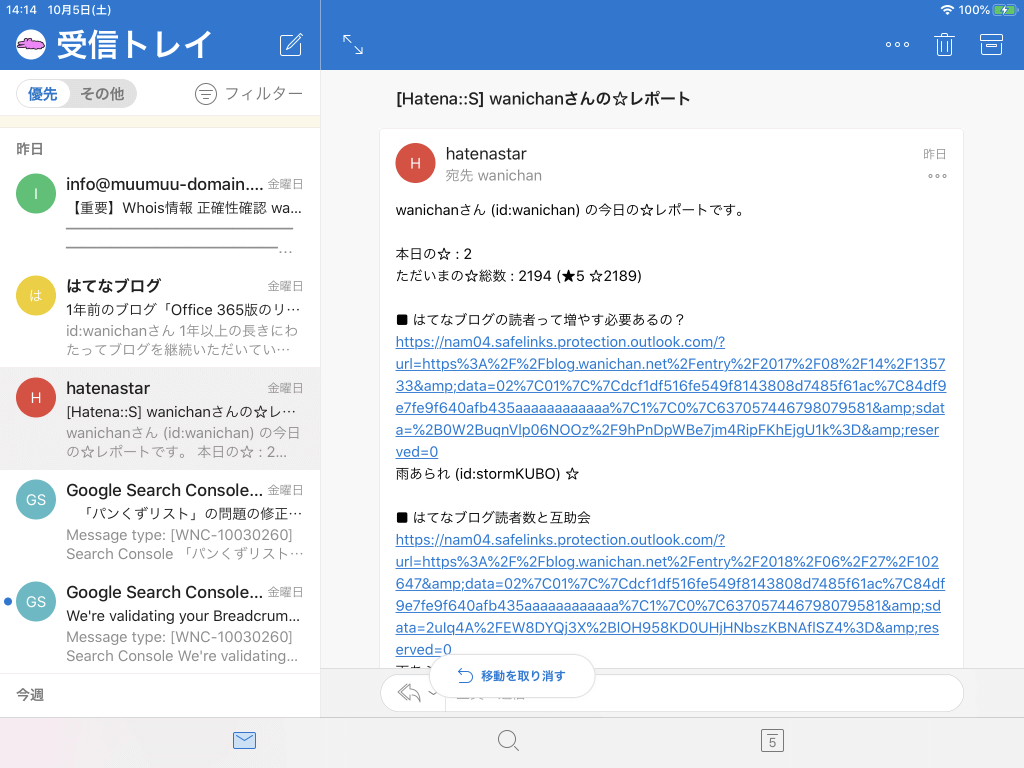This screenshot has width=1024, height=768.
Task: Tap hatenastar sender avatar in message
Action: click(415, 163)
